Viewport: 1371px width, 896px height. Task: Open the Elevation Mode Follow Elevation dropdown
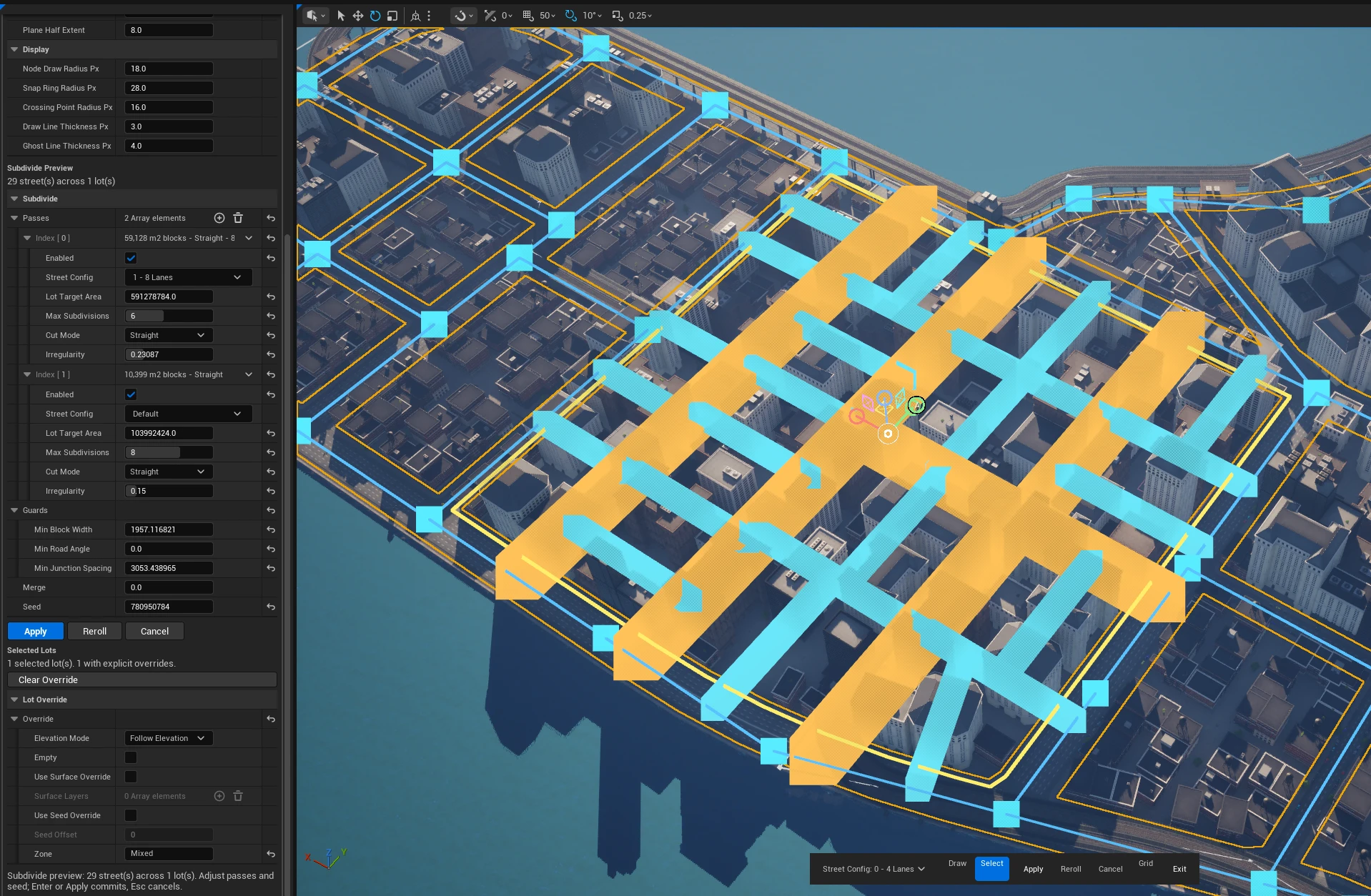pos(169,738)
